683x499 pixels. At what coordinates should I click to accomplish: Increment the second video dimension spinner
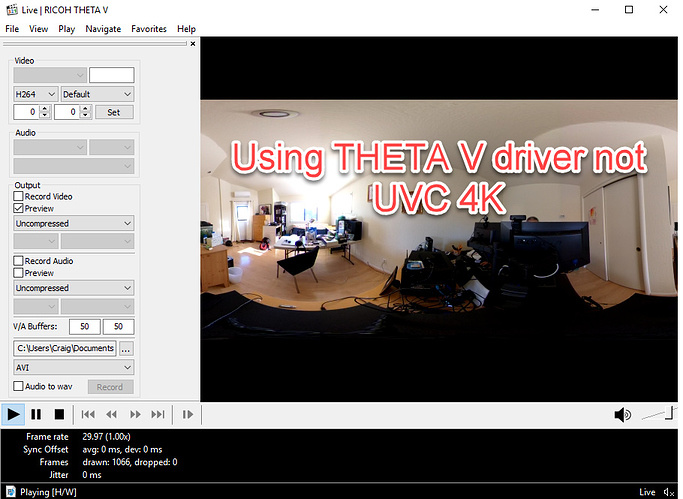pyautogui.click(x=86, y=109)
